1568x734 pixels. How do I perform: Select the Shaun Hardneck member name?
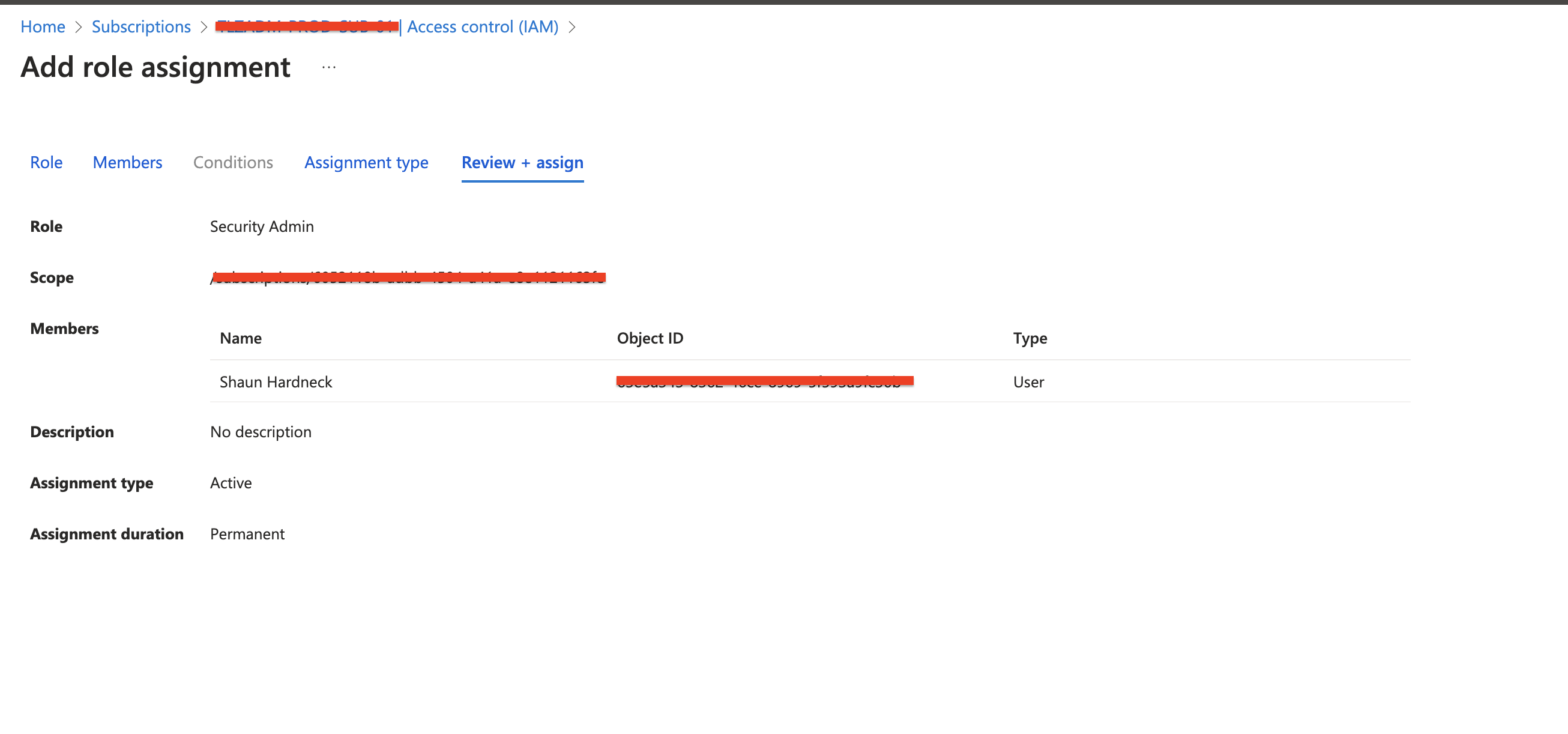pyautogui.click(x=276, y=382)
